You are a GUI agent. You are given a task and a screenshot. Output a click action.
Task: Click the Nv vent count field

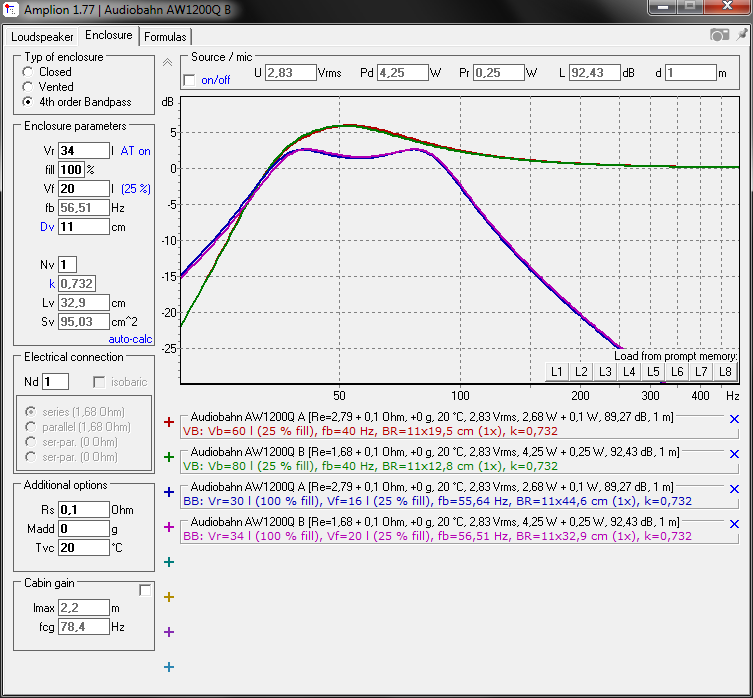click(67, 264)
